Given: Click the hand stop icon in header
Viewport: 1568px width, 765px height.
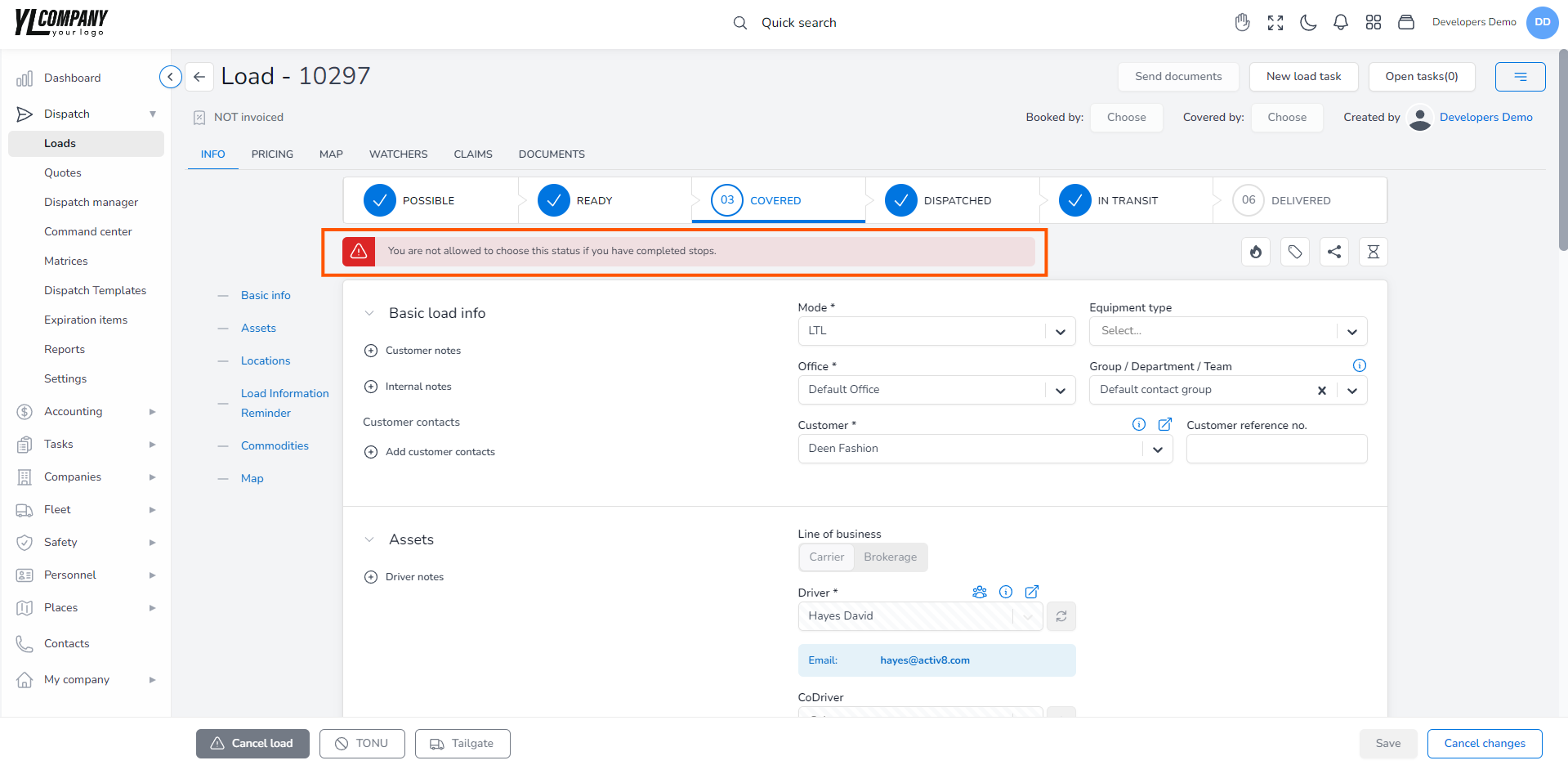Looking at the screenshot, I should pos(1242,23).
